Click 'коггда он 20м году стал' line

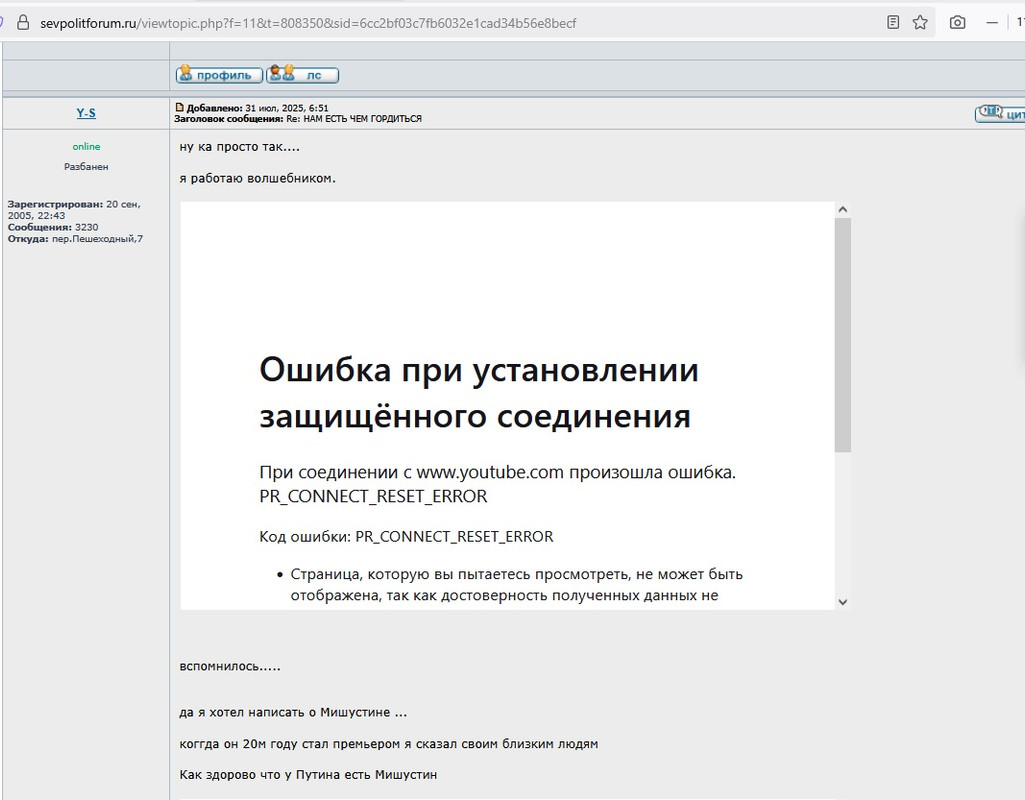tap(388, 744)
